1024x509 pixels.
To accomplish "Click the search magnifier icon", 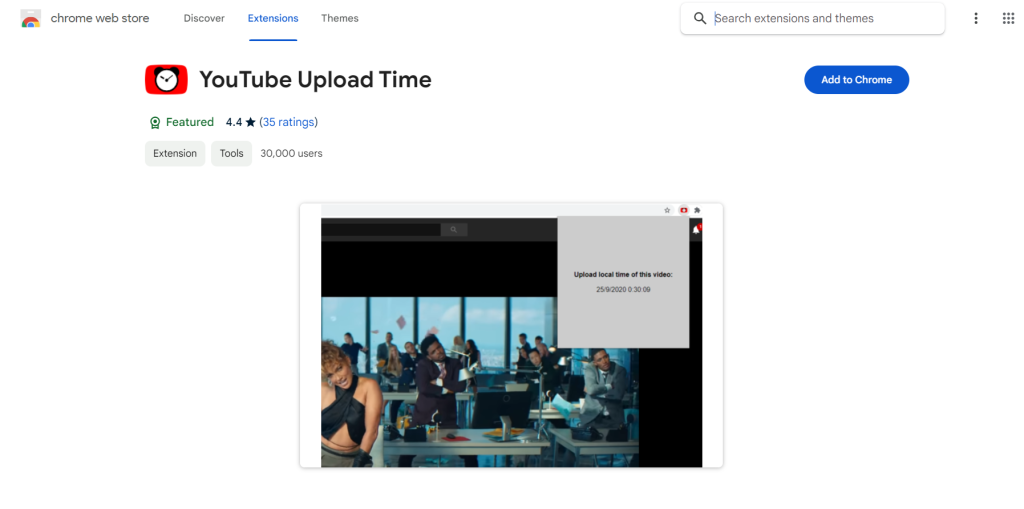I will (x=700, y=18).
